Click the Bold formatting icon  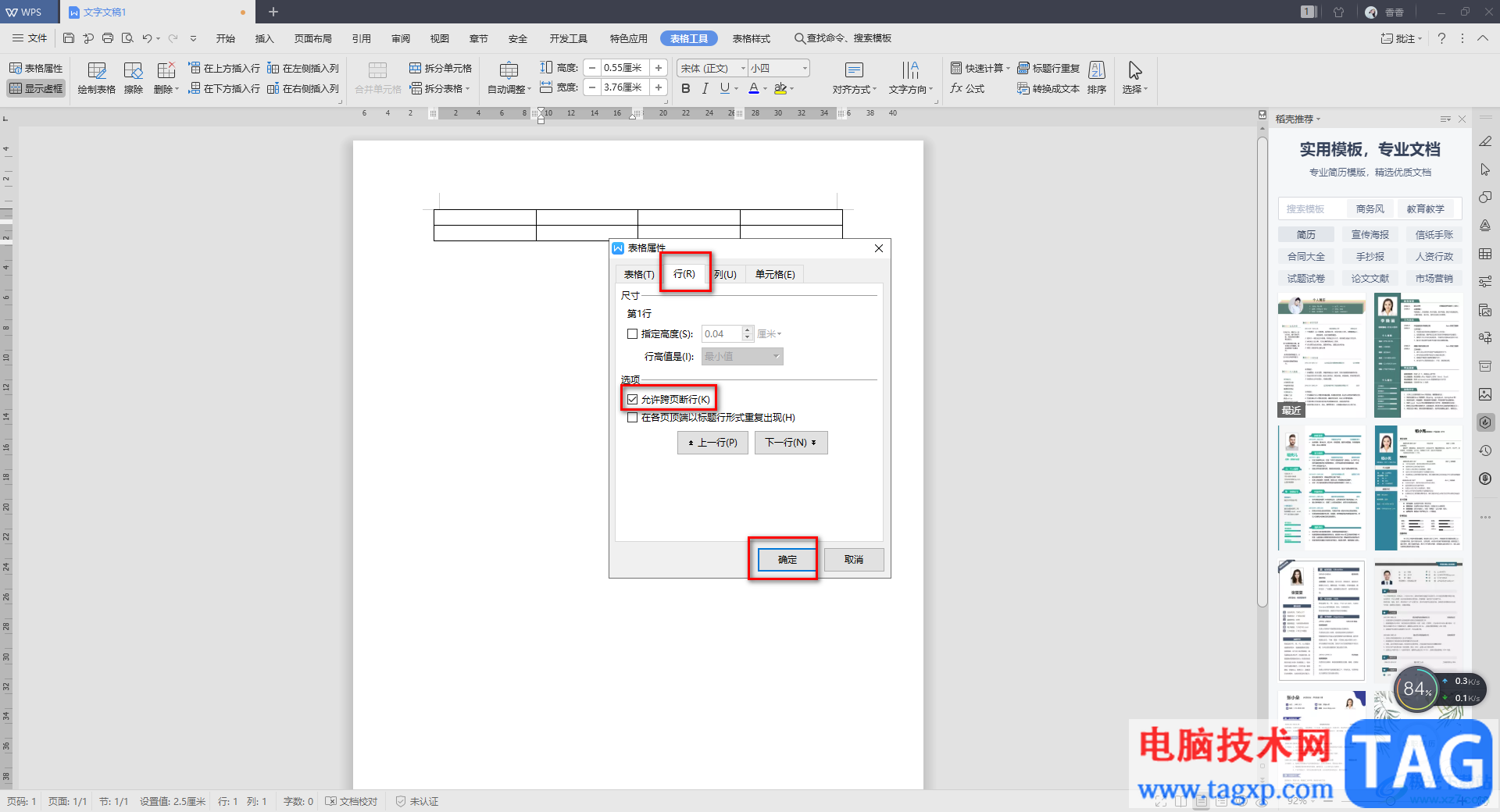(x=686, y=88)
